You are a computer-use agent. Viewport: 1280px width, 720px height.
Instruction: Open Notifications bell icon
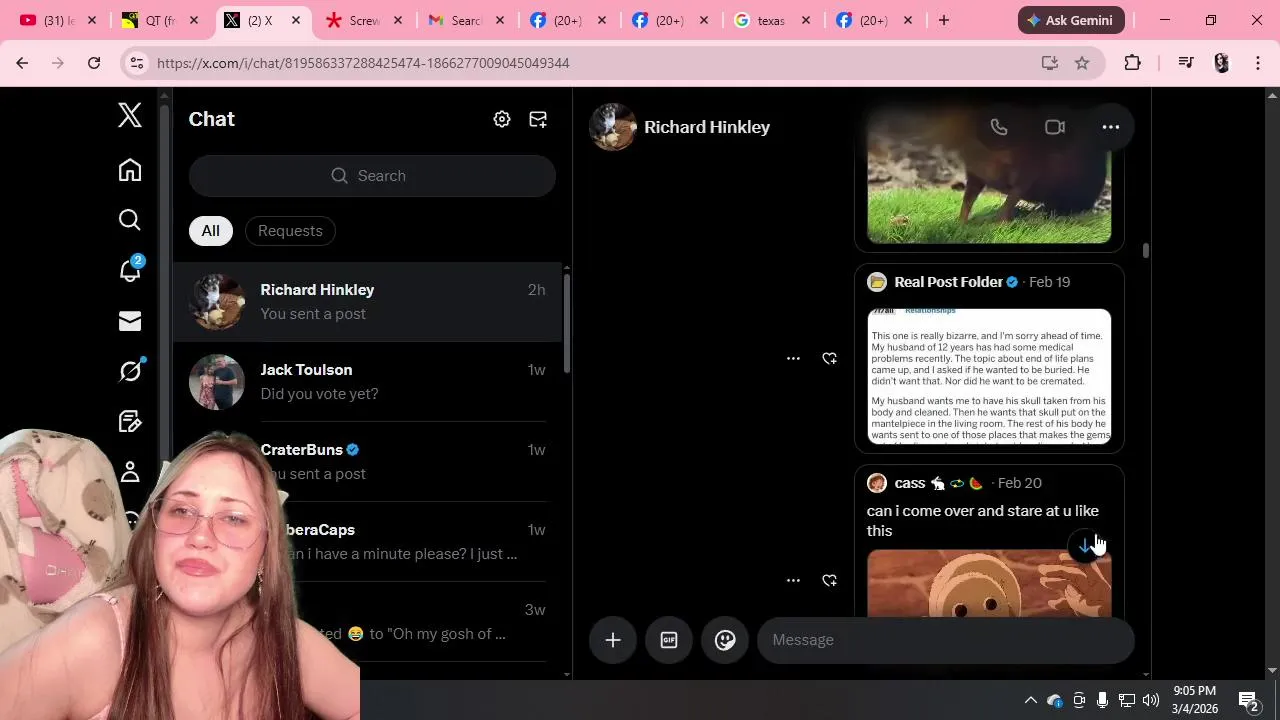pos(130,270)
